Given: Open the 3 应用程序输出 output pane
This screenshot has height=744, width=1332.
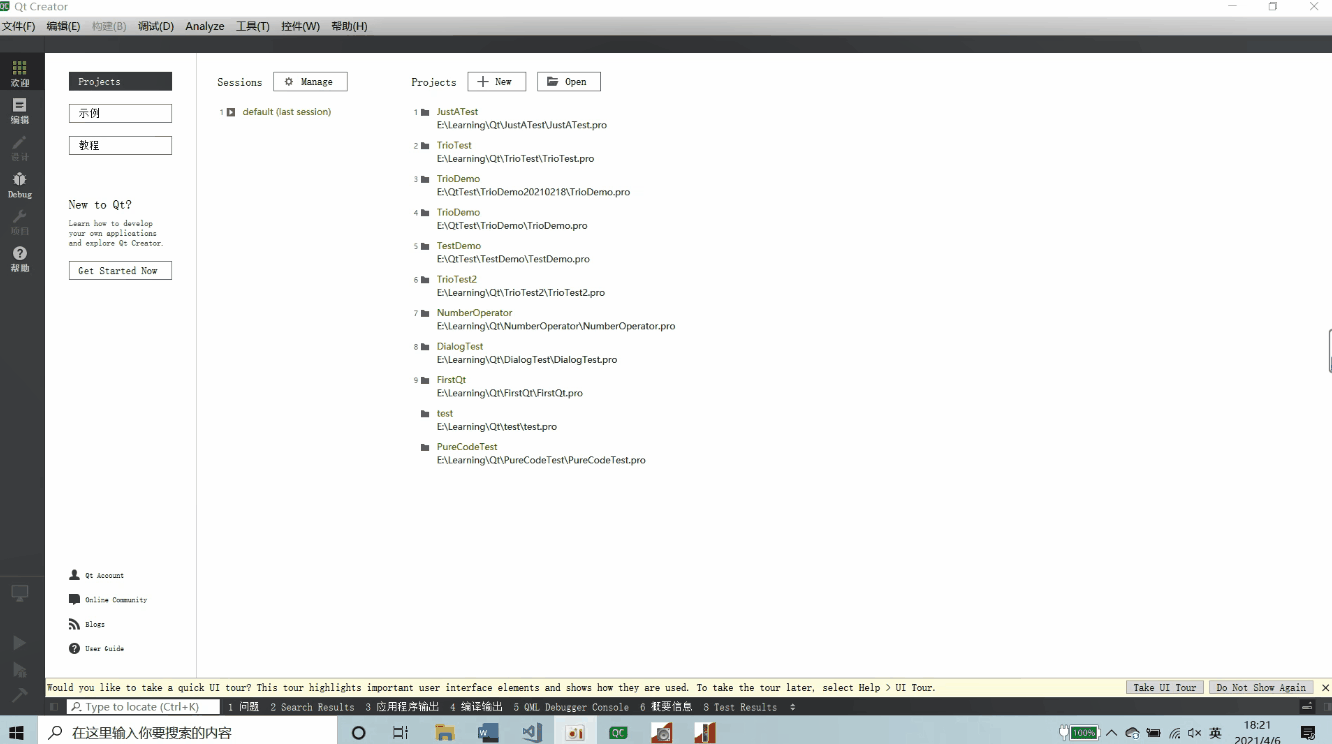Looking at the screenshot, I should (x=402, y=707).
